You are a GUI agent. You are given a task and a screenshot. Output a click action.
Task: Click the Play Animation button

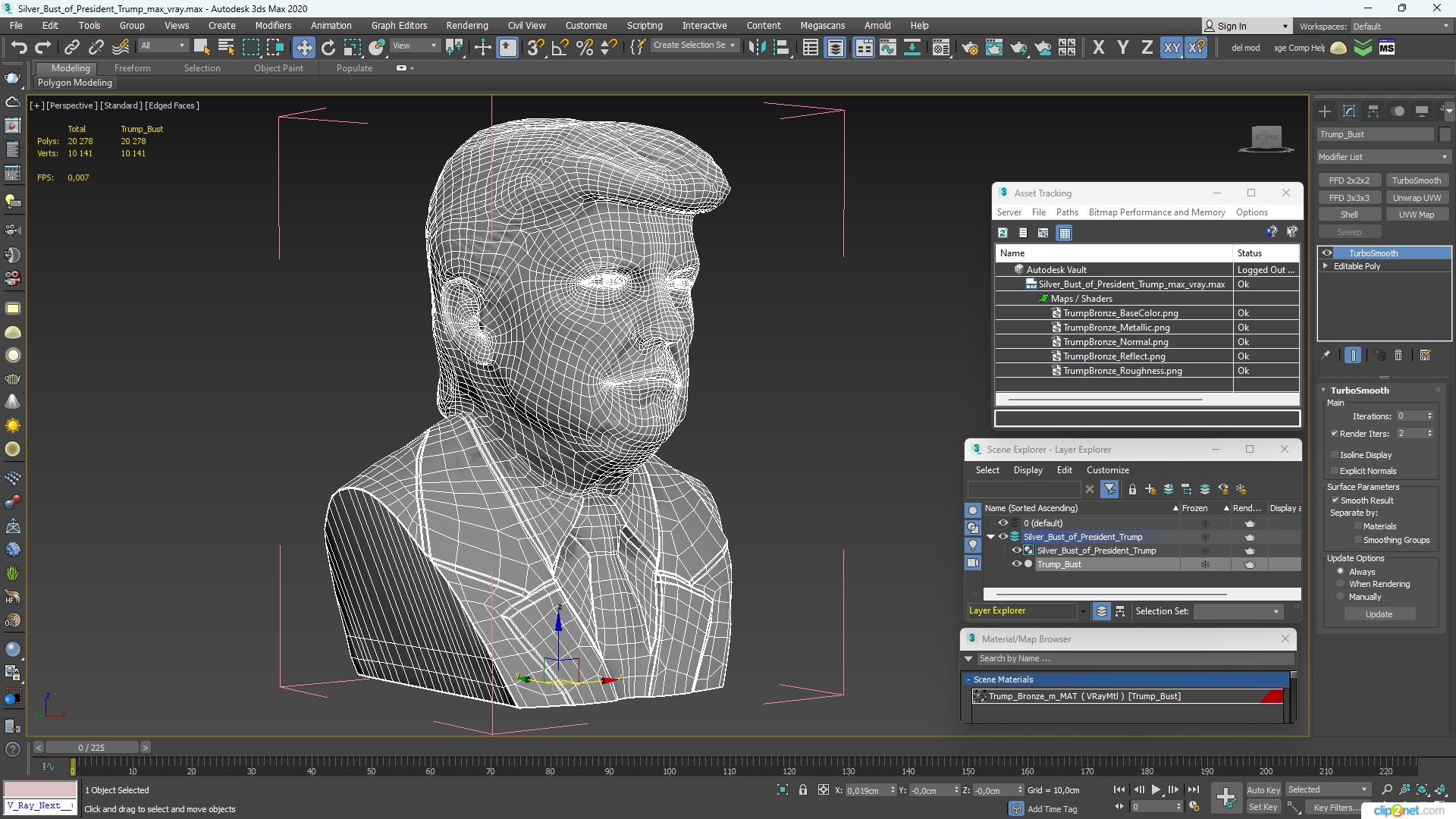pyautogui.click(x=1156, y=790)
